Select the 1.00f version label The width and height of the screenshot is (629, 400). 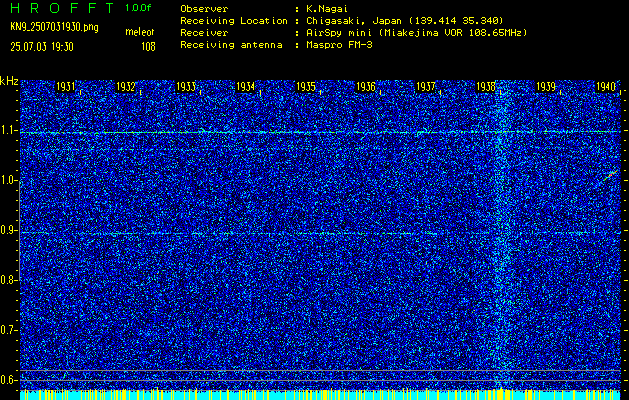click(138, 8)
